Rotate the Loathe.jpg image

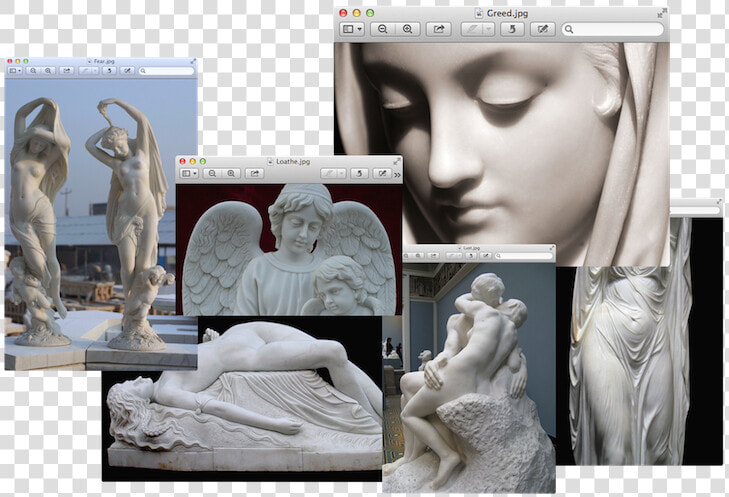tap(359, 173)
